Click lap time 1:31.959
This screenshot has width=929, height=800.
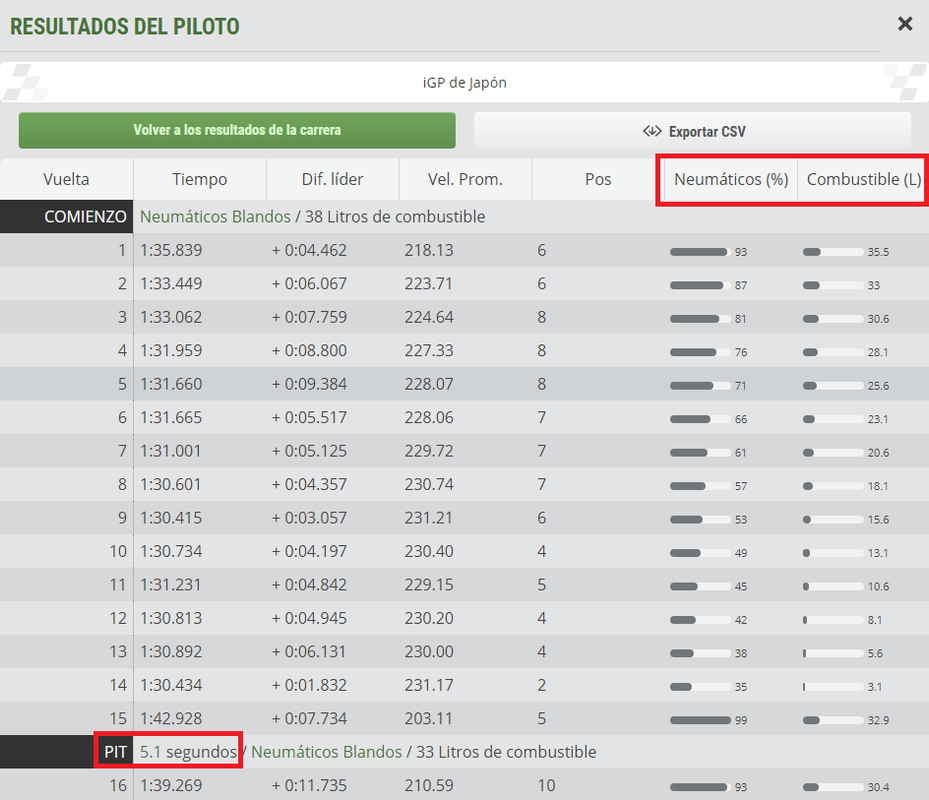point(171,351)
